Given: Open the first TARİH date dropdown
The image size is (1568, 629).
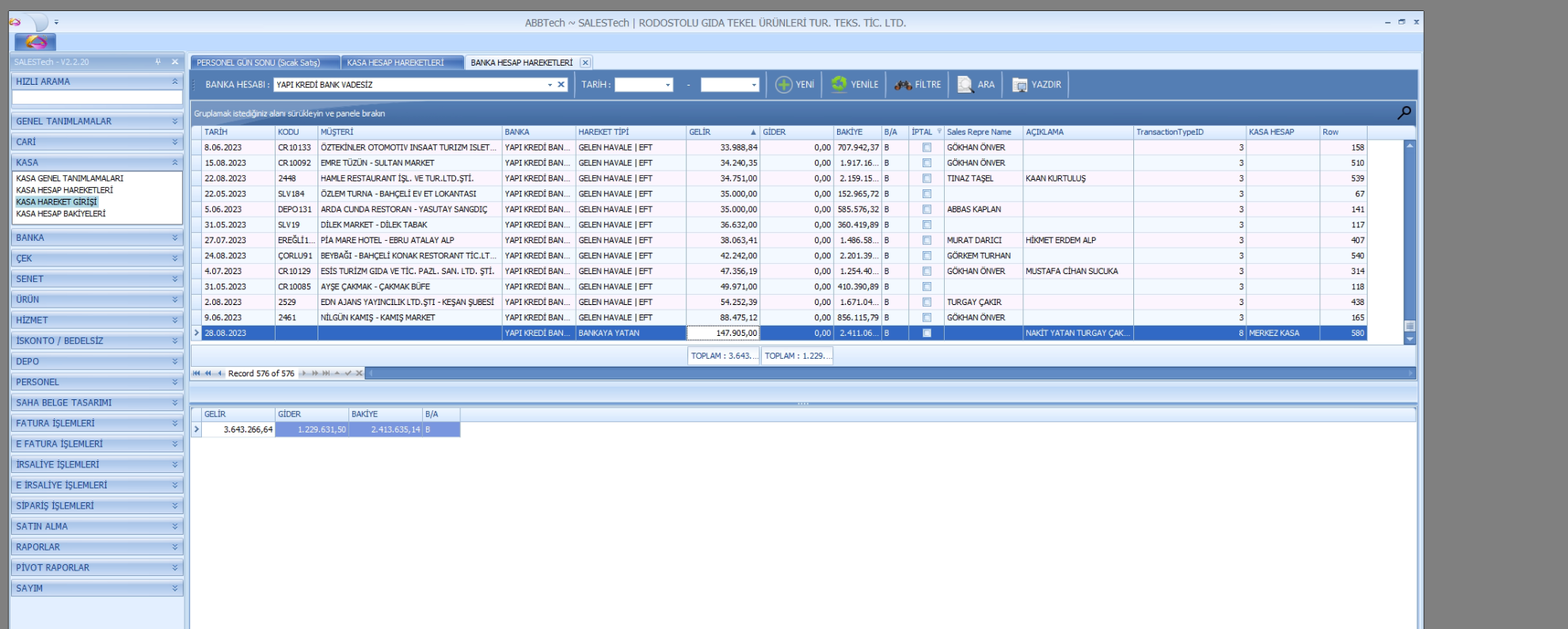Looking at the screenshot, I should pyautogui.click(x=668, y=85).
